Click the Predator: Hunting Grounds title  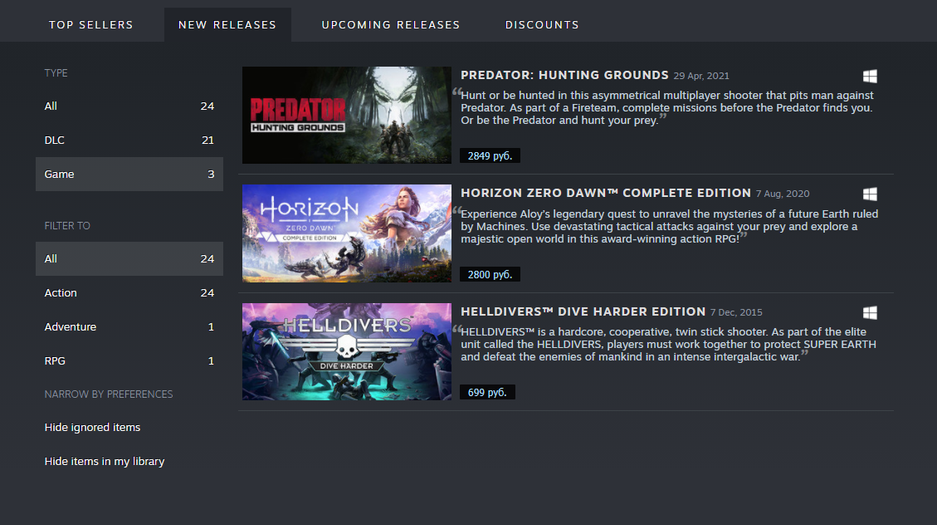tap(564, 75)
